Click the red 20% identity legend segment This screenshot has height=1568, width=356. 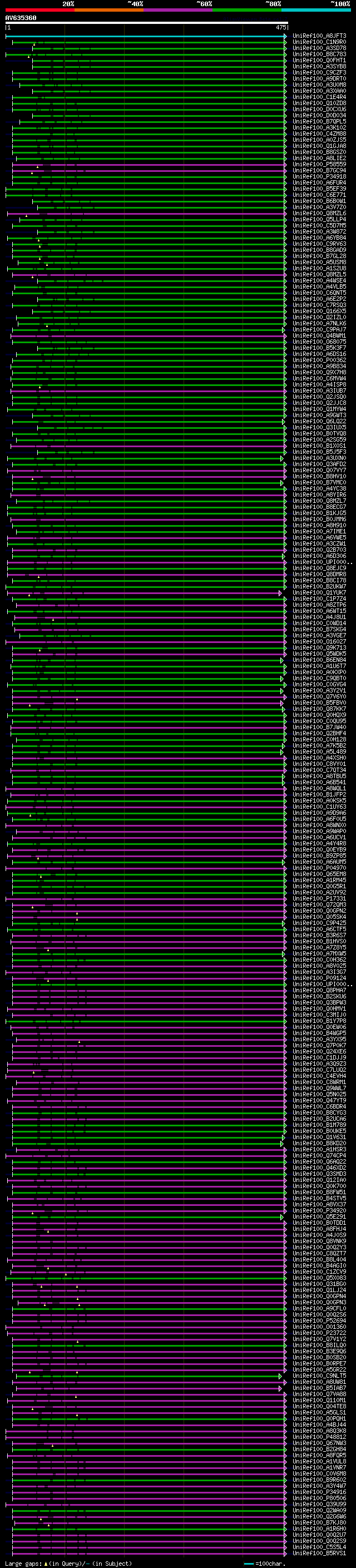(39, 10)
